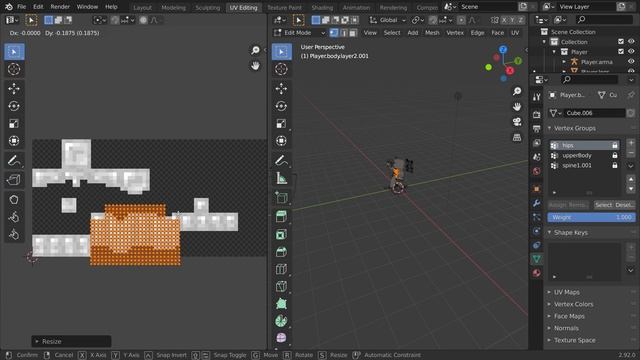The height and width of the screenshot is (360, 640).
Task: Toggle X axis mirror button
Action: [504, 20]
